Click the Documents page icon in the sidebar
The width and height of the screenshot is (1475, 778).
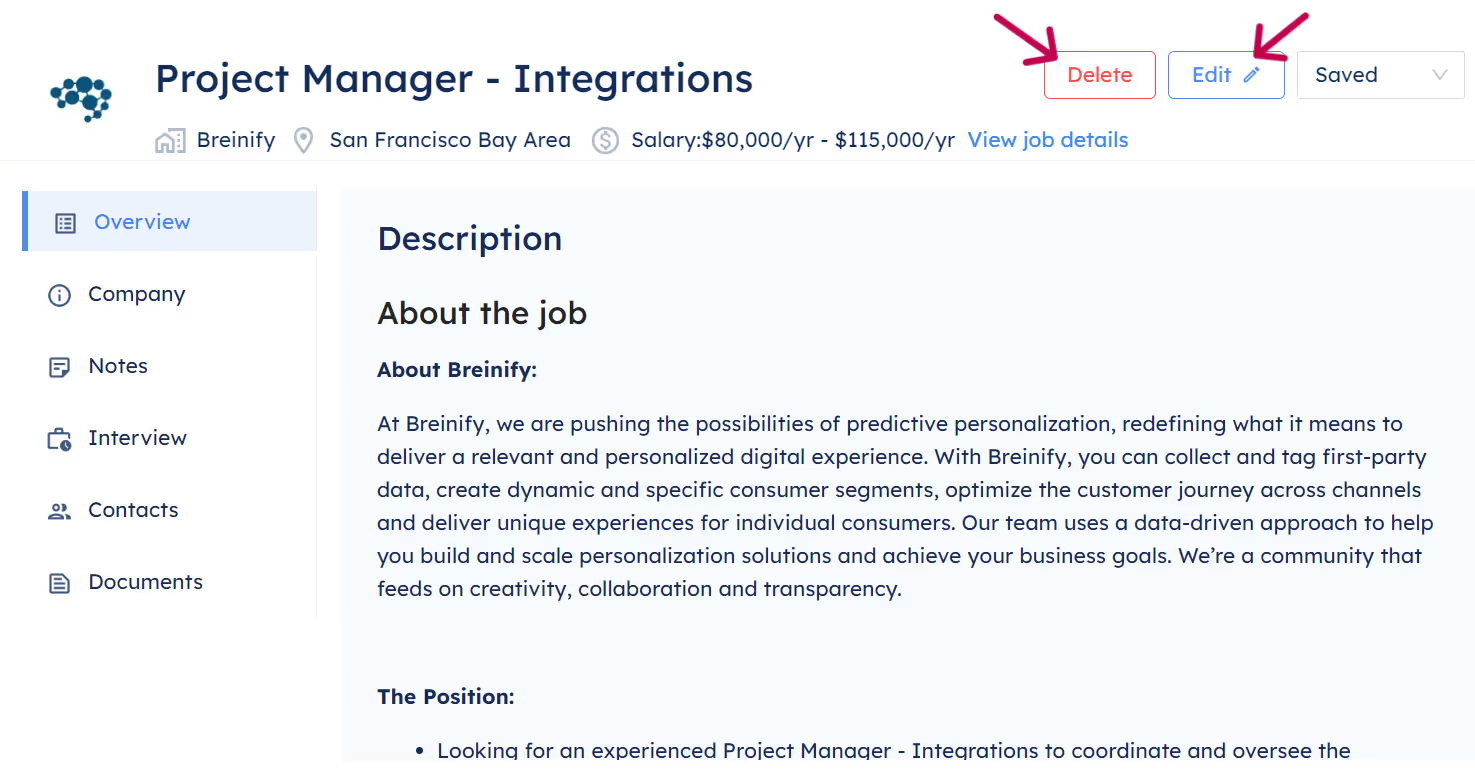click(60, 581)
